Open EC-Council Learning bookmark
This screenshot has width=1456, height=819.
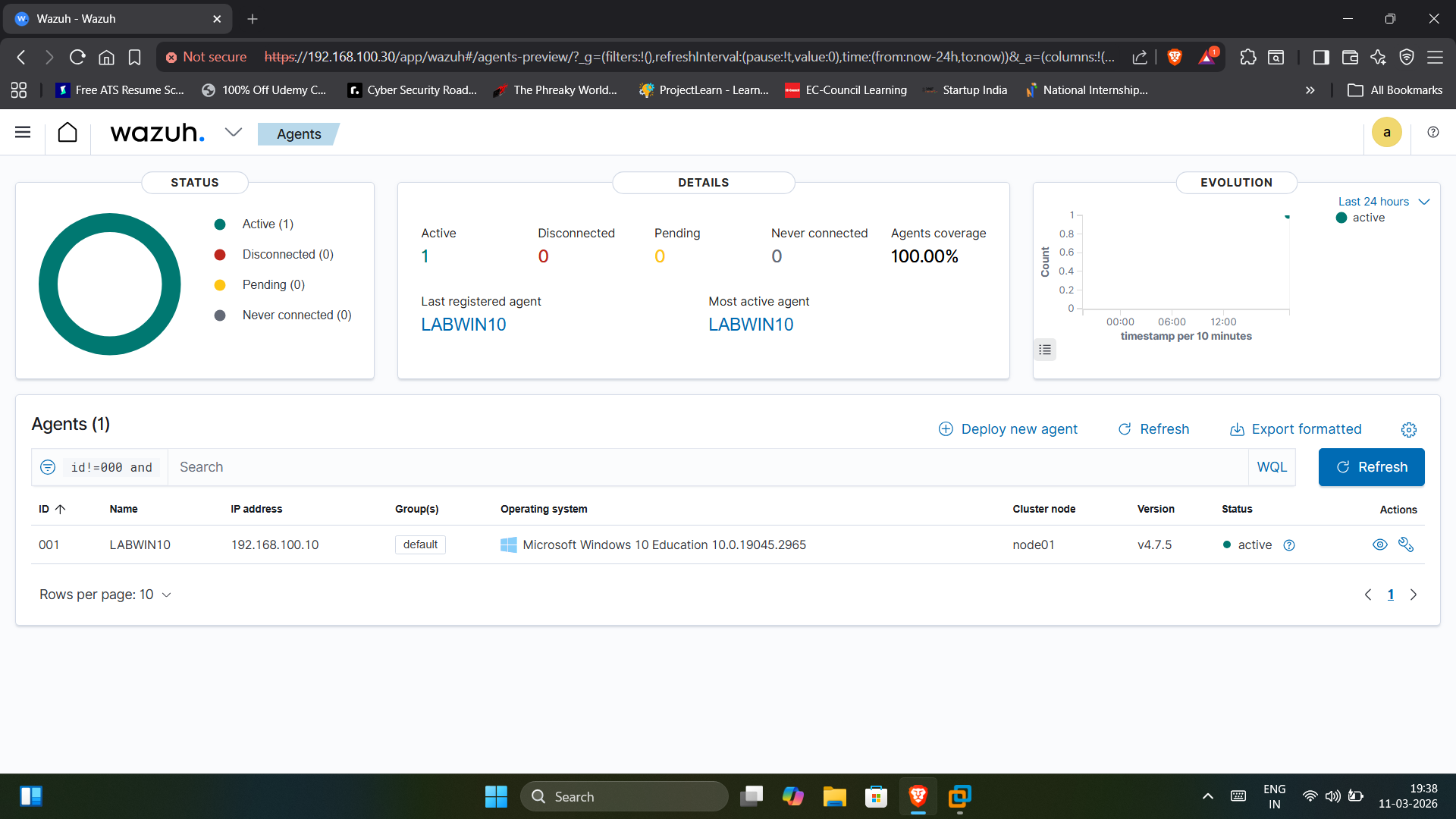846,90
